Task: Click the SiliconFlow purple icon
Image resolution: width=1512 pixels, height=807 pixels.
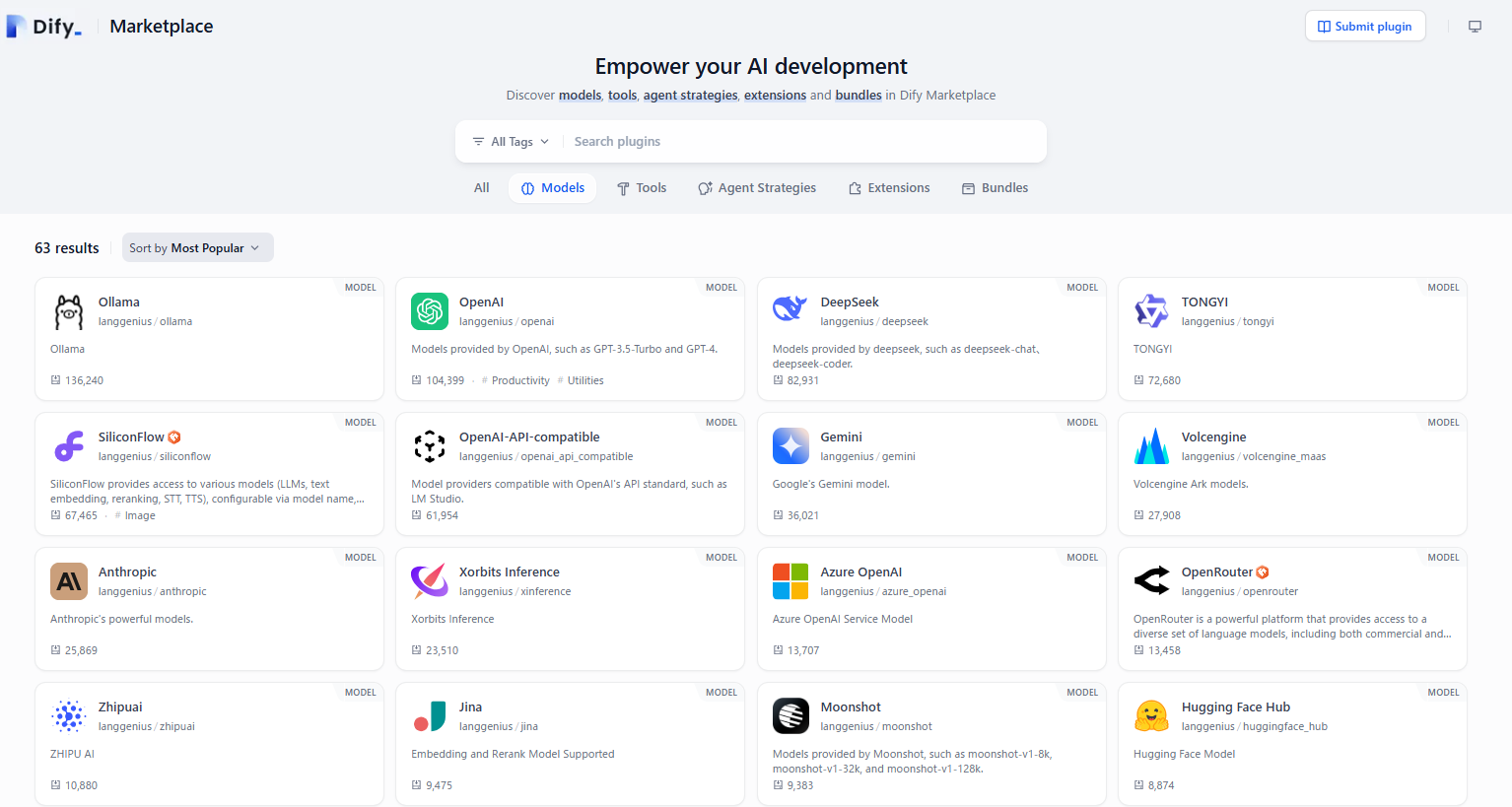Action: click(x=69, y=446)
